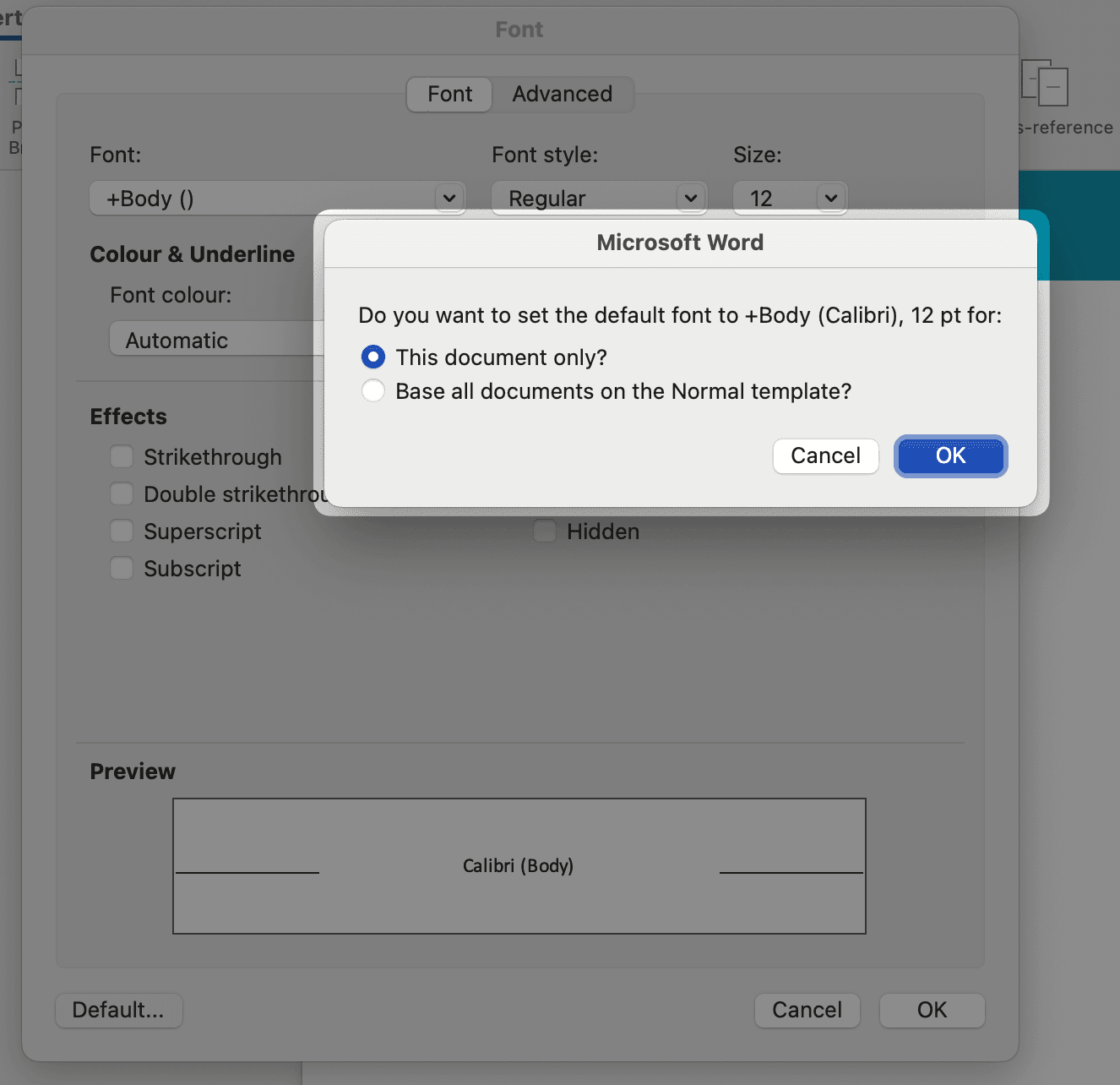Select the Font tab
Screen dimensions: 1120x1085
449,94
